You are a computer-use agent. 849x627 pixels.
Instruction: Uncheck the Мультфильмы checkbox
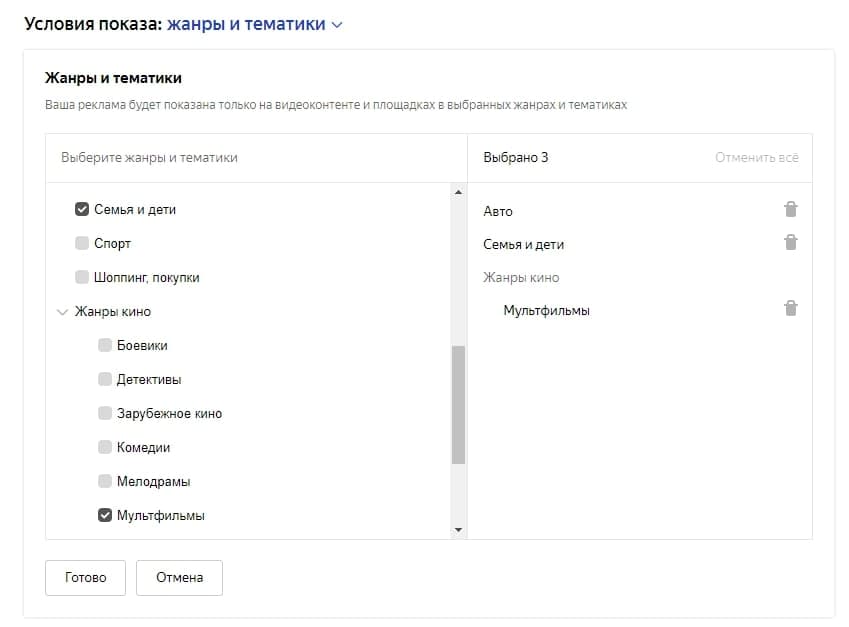point(105,515)
